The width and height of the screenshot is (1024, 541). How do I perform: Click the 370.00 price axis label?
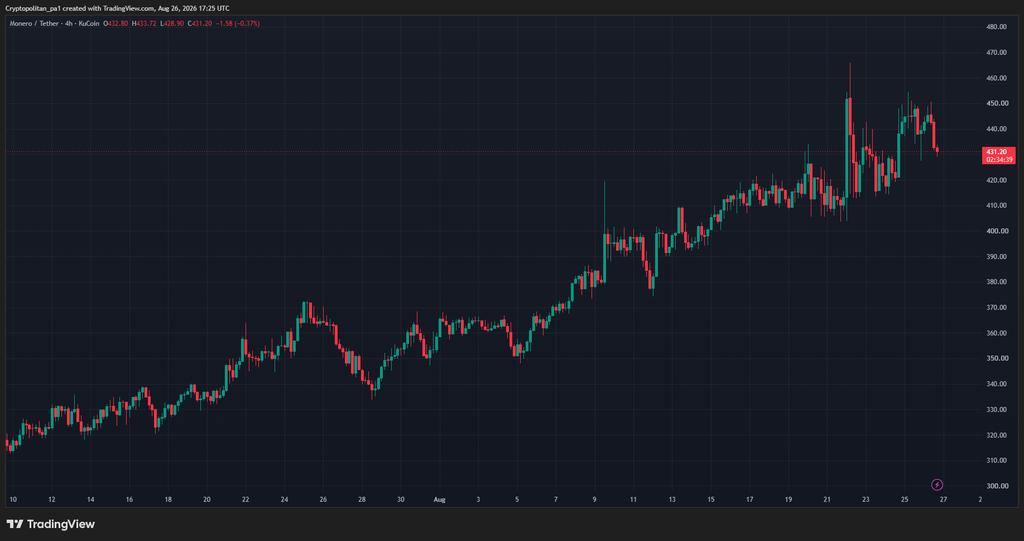[997, 307]
